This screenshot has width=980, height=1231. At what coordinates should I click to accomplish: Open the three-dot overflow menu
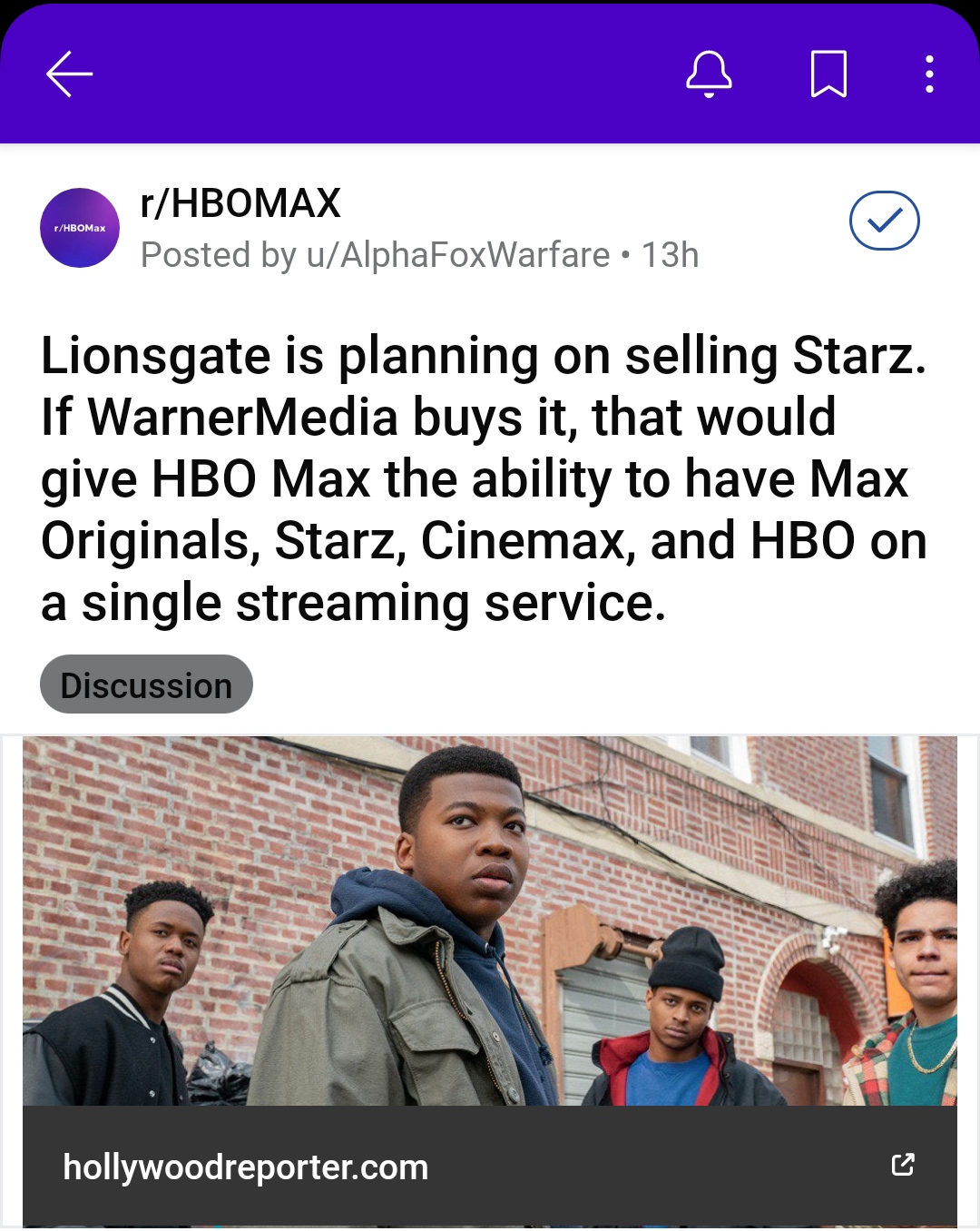click(x=929, y=74)
